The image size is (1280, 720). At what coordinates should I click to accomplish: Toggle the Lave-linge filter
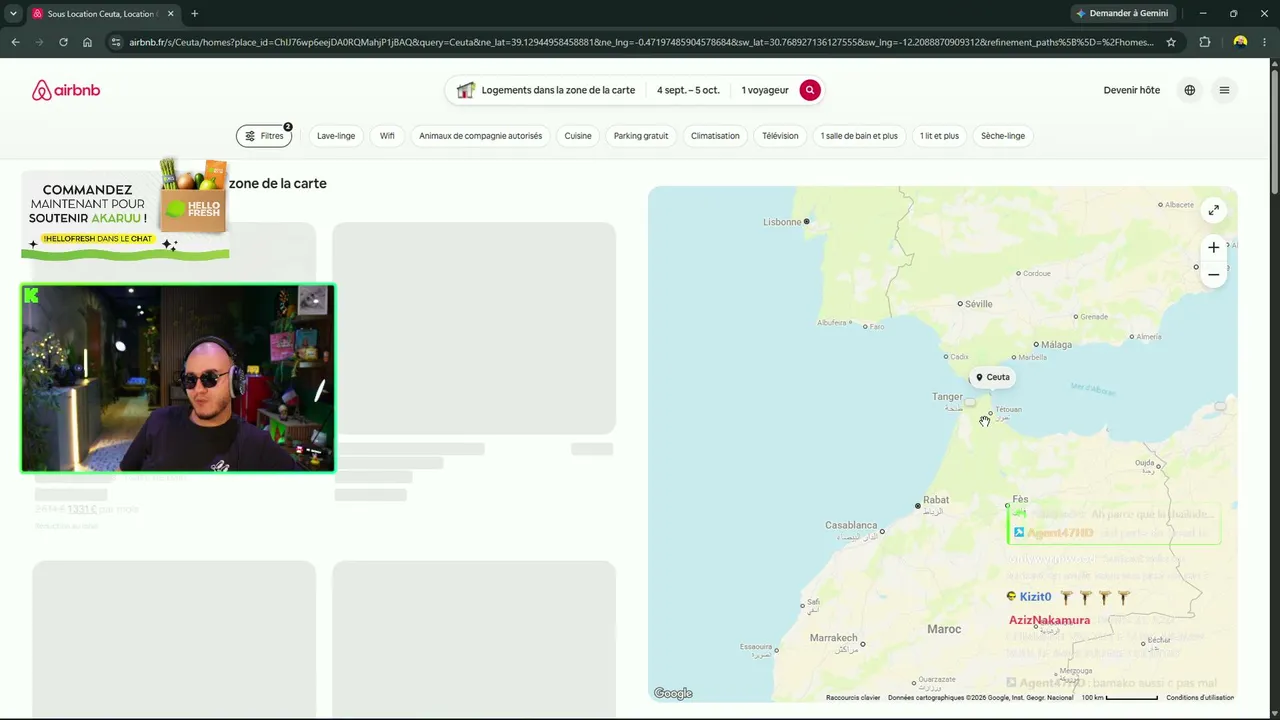[336, 136]
